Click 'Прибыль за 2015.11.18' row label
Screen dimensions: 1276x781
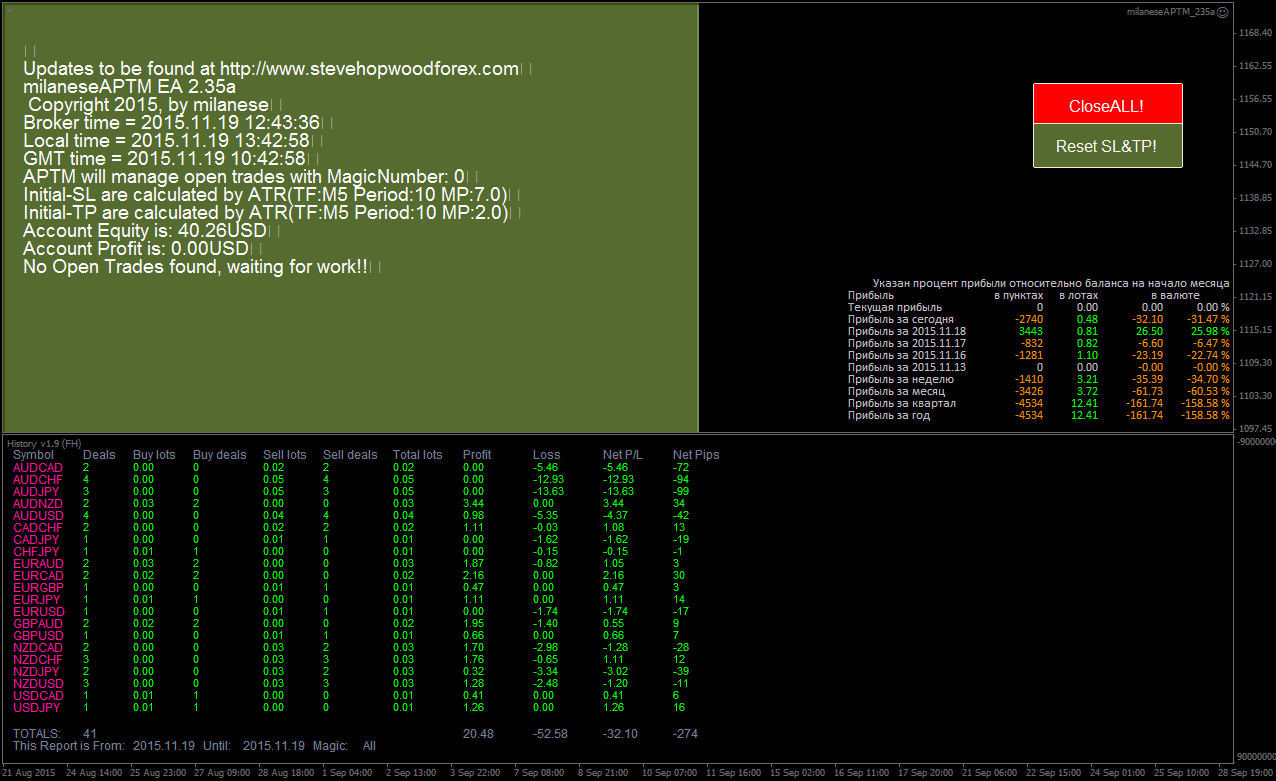pos(906,331)
